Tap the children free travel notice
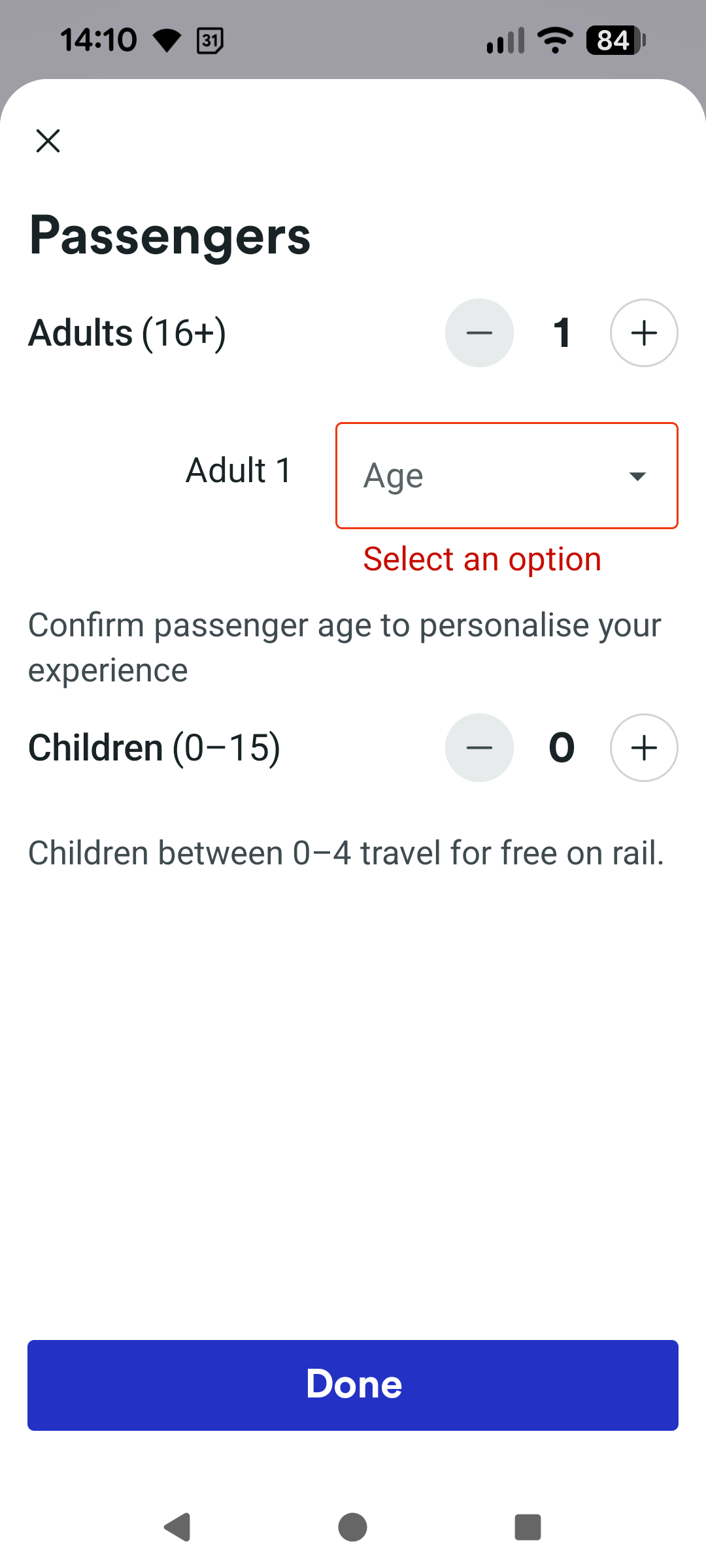This screenshot has width=706, height=1568. (346, 853)
